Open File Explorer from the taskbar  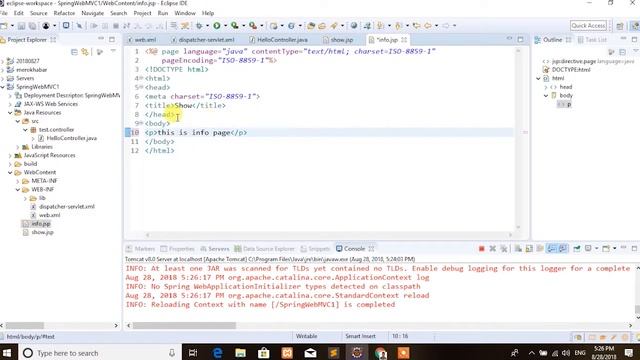(x=240, y=353)
